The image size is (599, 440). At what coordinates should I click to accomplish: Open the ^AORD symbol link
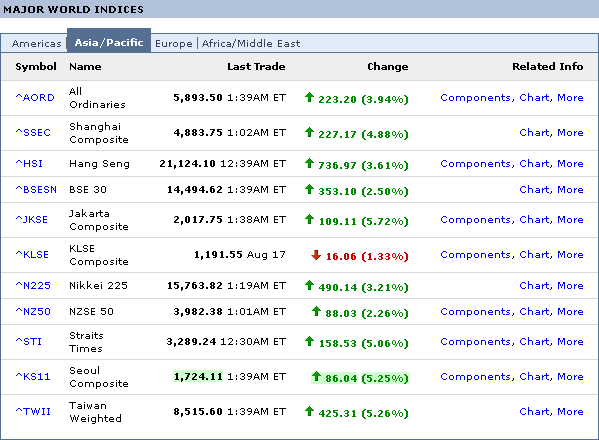(x=35, y=98)
